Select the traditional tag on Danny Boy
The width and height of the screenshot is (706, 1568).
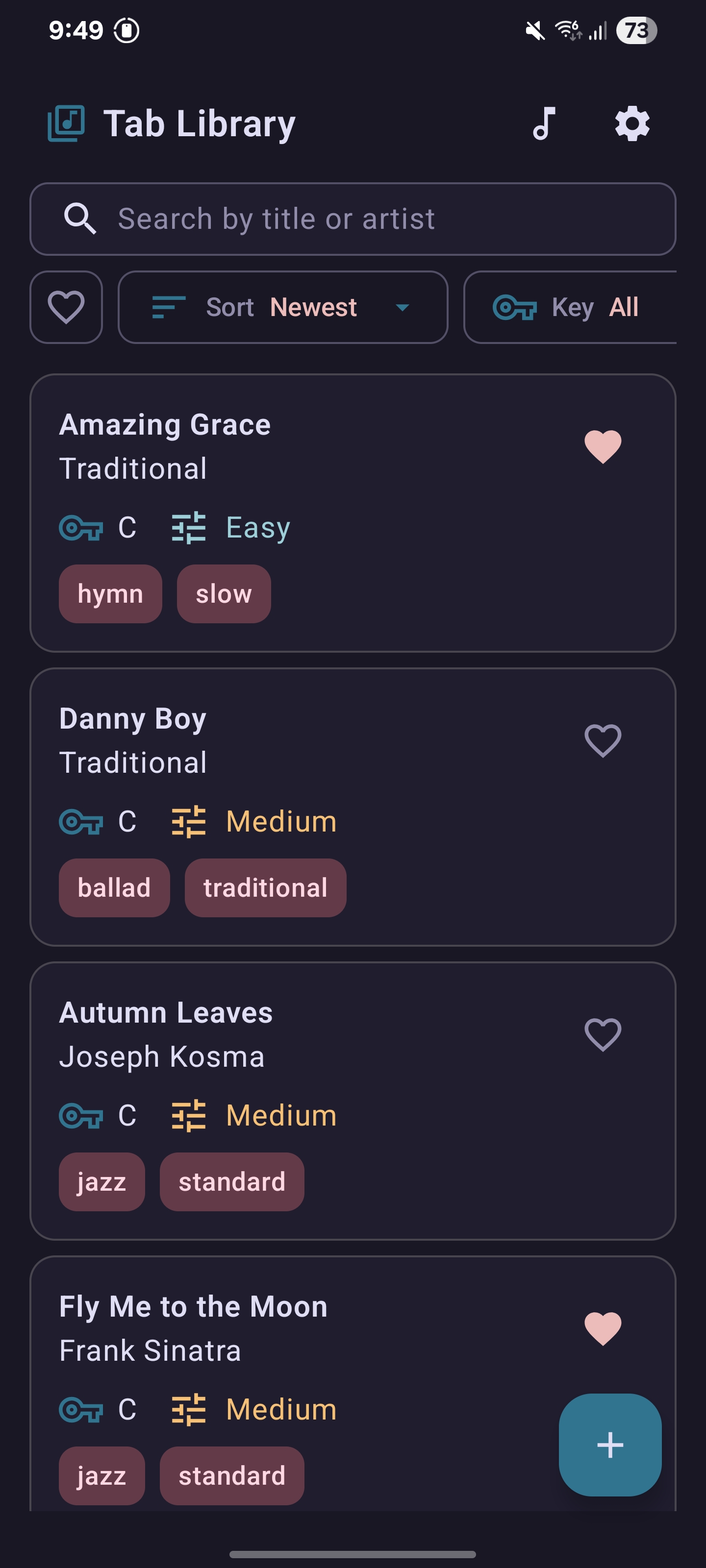(x=265, y=887)
